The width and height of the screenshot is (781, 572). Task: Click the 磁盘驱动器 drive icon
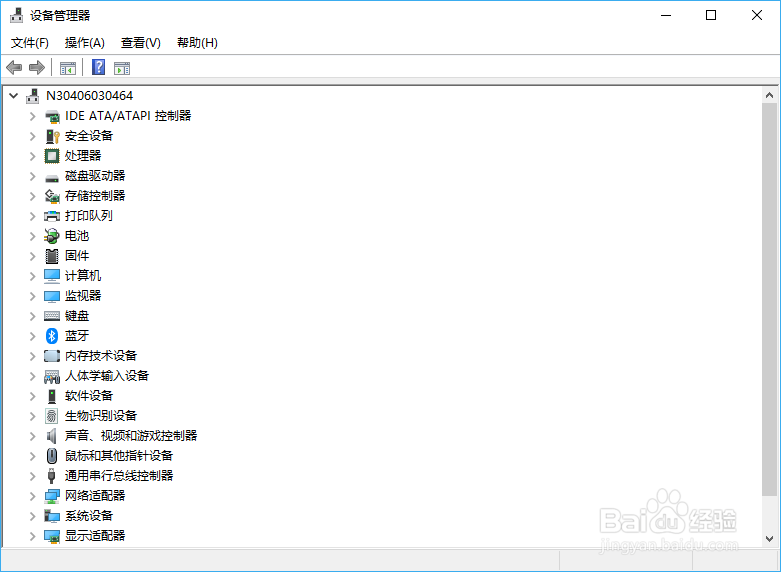point(52,177)
